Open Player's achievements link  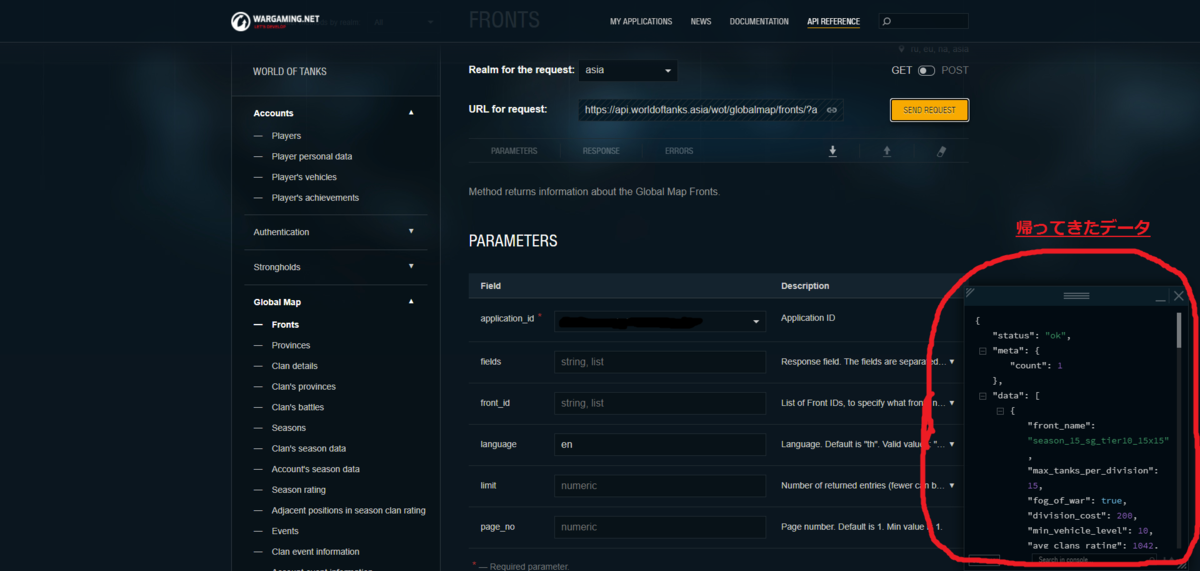pyautogui.click(x=315, y=198)
